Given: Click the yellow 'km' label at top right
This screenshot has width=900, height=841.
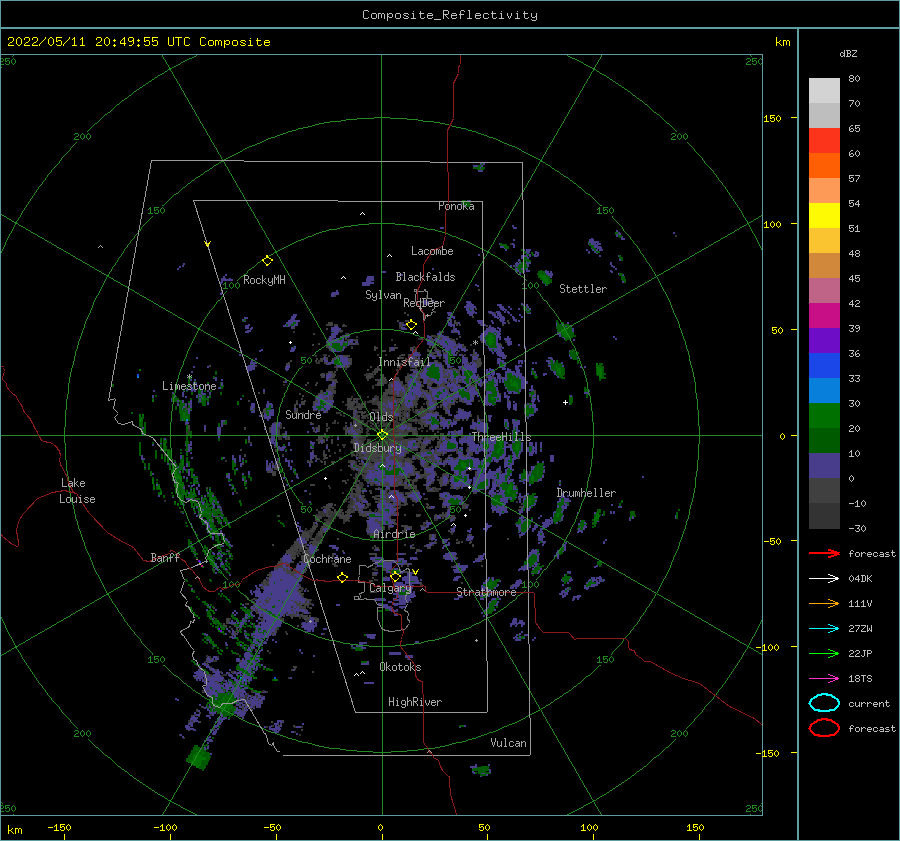Looking at the screenshot, I should 782,42.
